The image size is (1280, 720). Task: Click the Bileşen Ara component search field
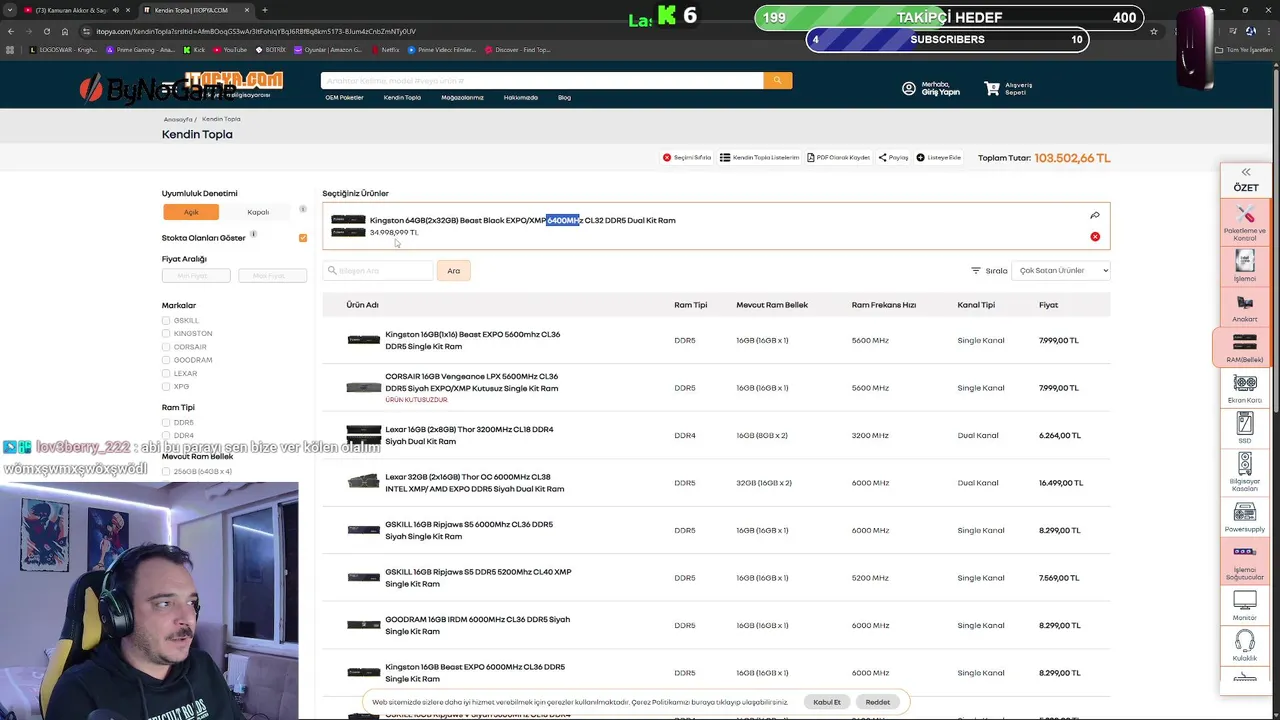coord(378,270)
